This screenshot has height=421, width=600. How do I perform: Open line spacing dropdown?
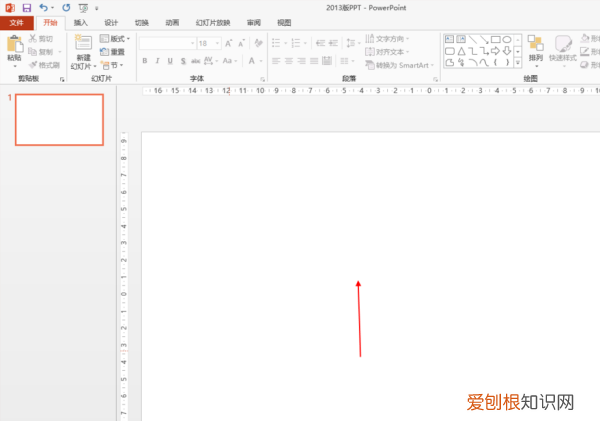[x=353, y=43]
